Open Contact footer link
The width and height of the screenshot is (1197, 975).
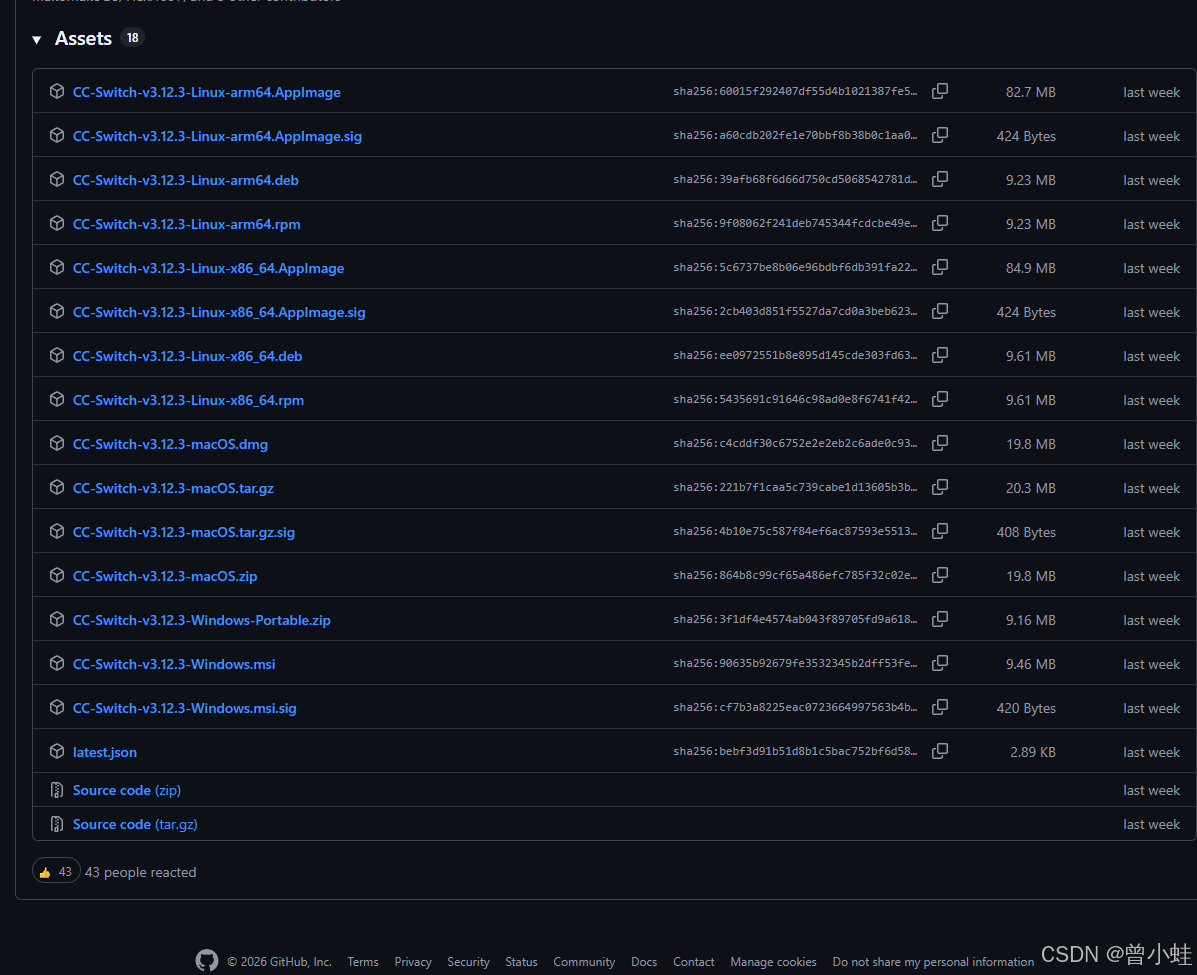693,962
